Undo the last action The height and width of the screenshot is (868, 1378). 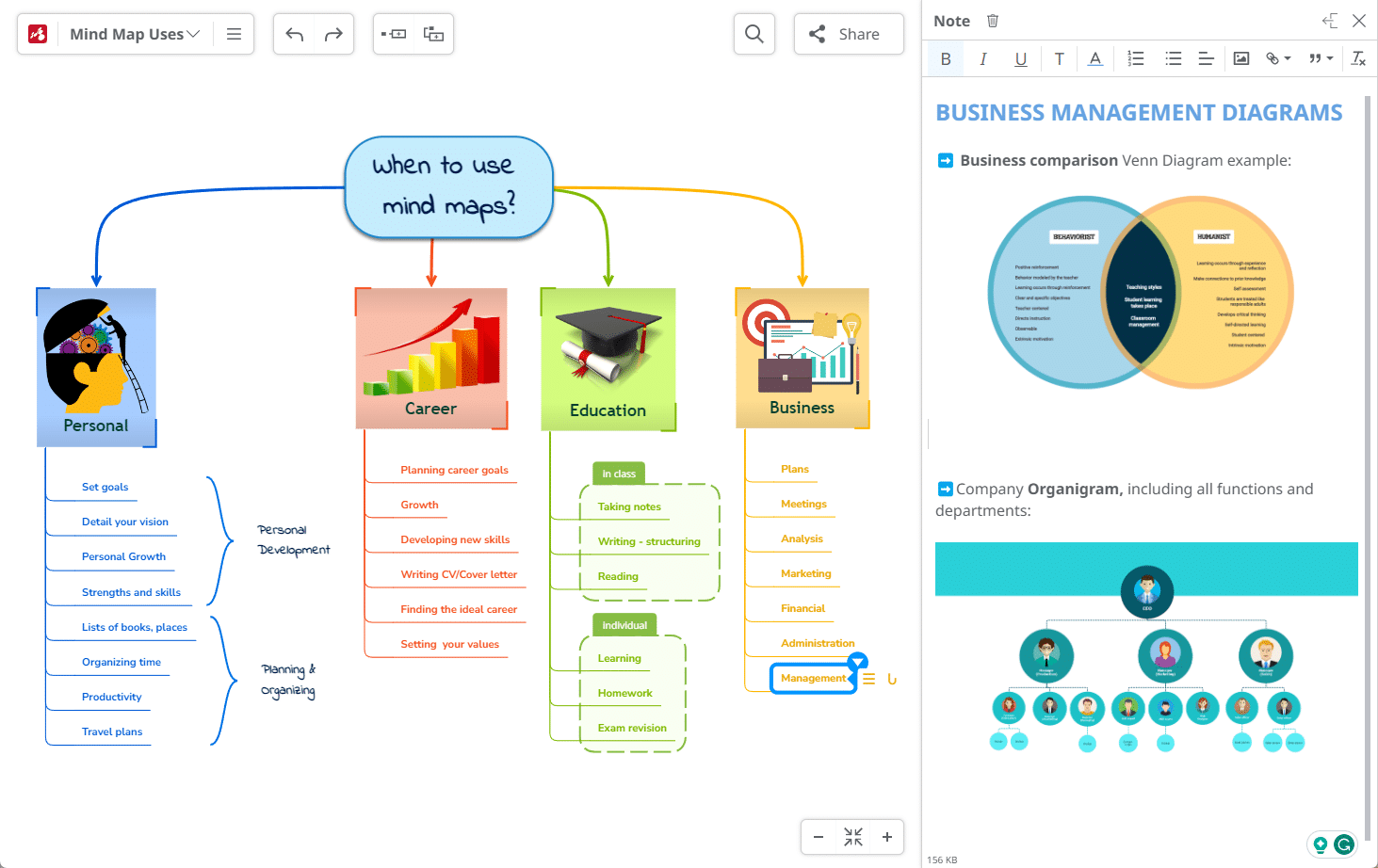(294, 34)
